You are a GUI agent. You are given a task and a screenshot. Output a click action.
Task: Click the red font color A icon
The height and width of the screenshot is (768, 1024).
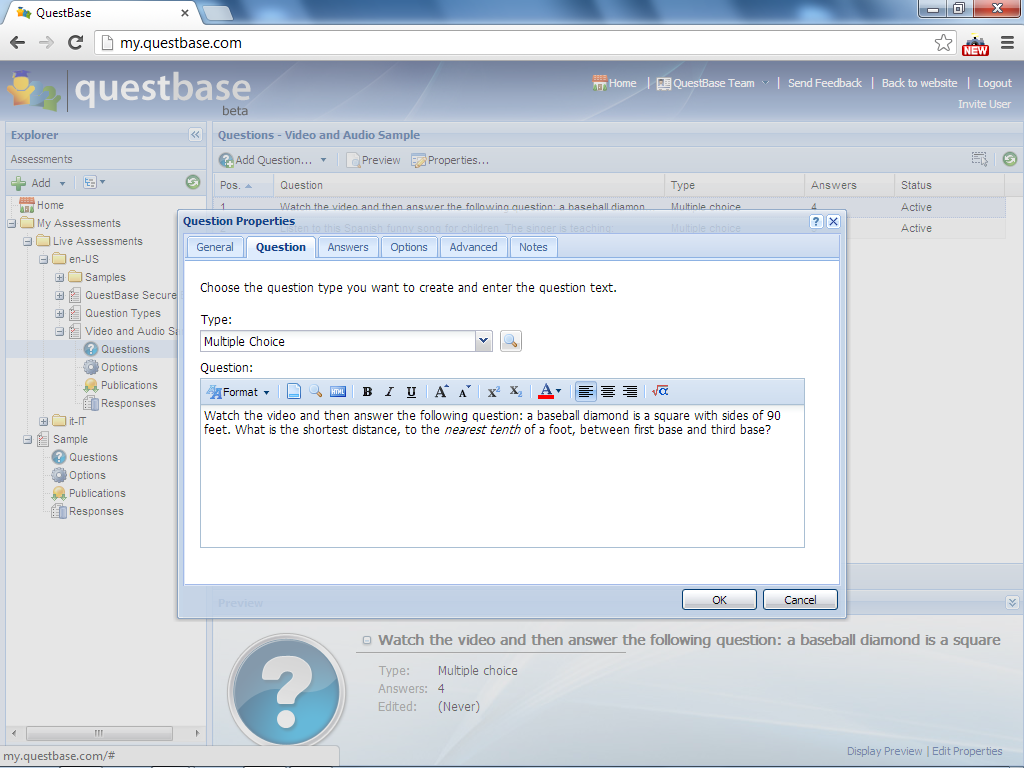(x=546, y=392)
